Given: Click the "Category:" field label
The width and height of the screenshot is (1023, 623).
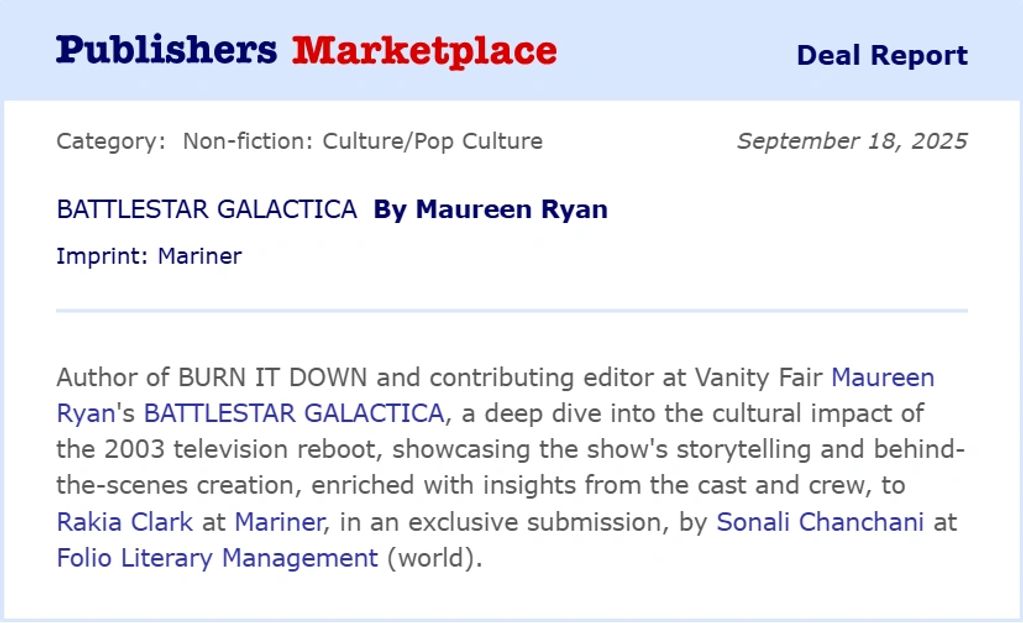Looking at the screenshot, I should point(111,141).
